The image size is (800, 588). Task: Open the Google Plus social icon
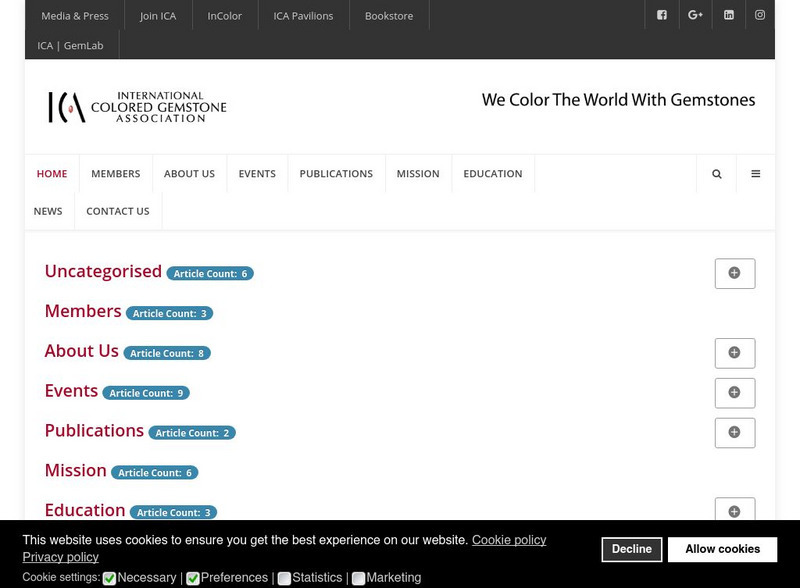695,15
